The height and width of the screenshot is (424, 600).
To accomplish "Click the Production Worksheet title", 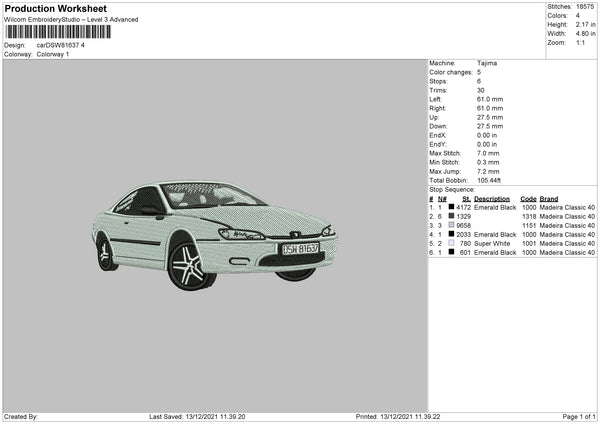I will pos(55,9).
